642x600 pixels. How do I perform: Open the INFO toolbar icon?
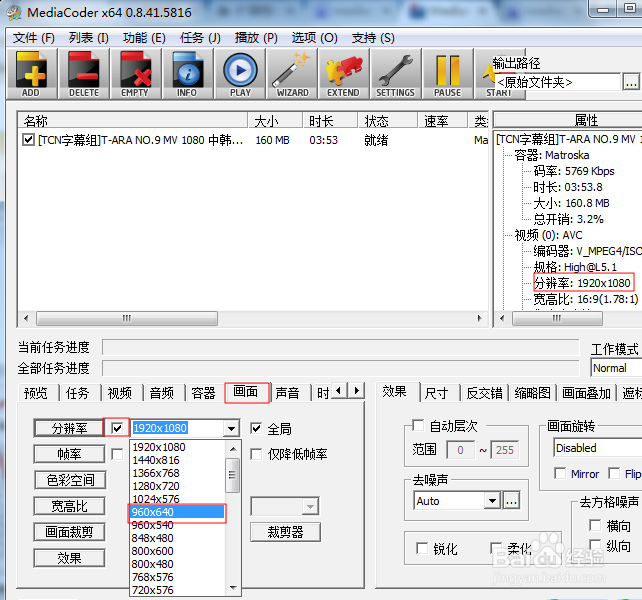(187, 73)
